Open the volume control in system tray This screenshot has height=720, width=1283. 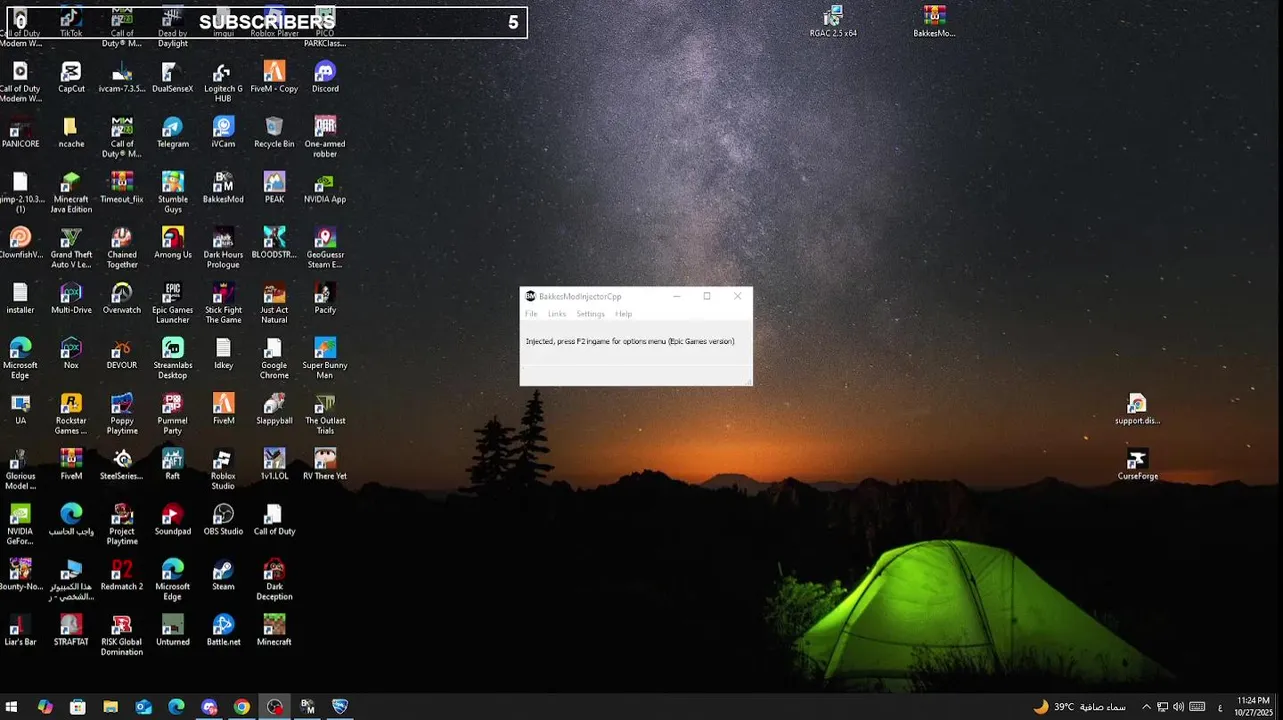1178,707
